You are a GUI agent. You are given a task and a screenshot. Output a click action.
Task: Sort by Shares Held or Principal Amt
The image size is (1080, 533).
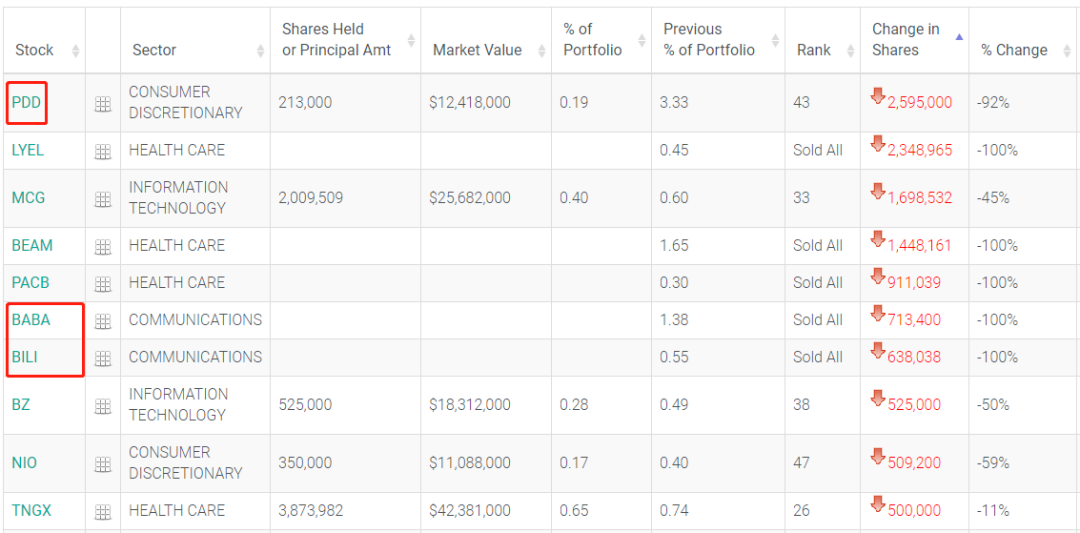pos(336,40)
